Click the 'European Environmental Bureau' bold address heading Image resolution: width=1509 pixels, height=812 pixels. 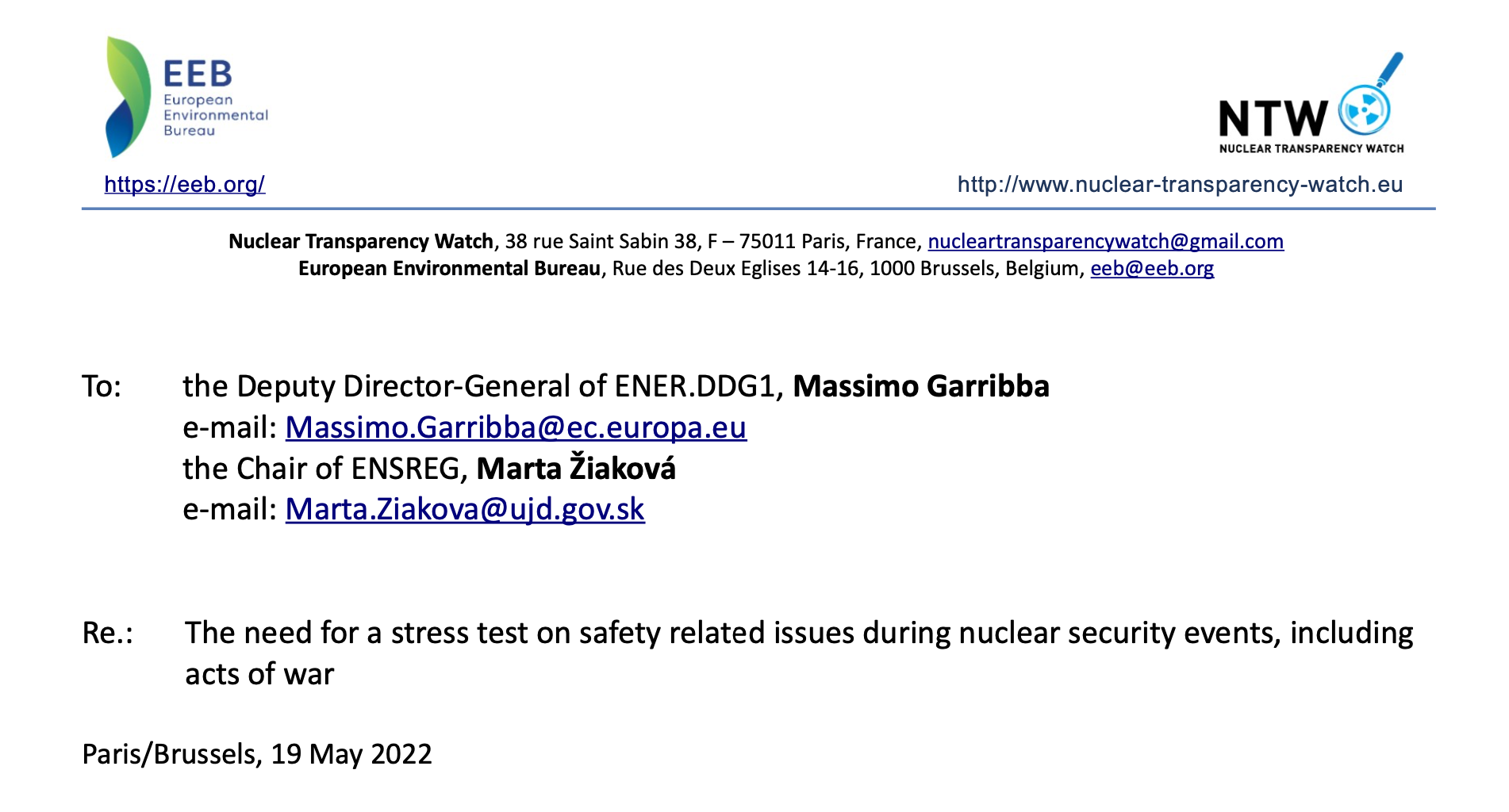pos(449,268)
